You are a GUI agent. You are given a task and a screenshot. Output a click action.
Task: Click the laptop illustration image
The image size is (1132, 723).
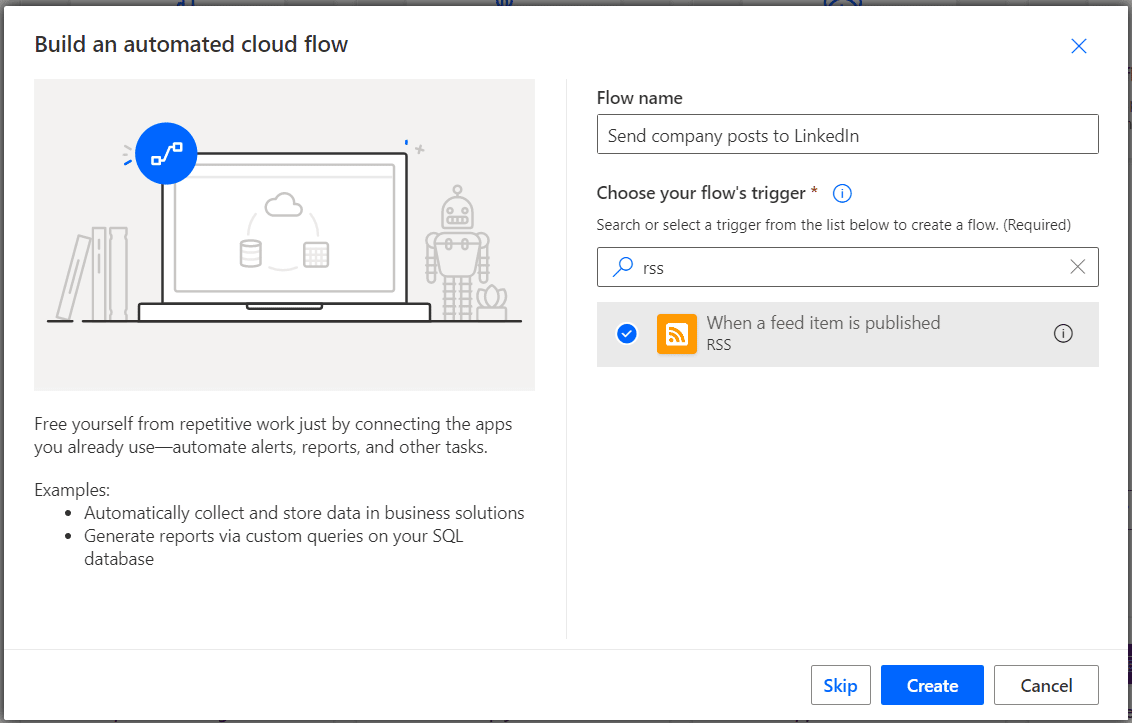(x=284, y=235)
